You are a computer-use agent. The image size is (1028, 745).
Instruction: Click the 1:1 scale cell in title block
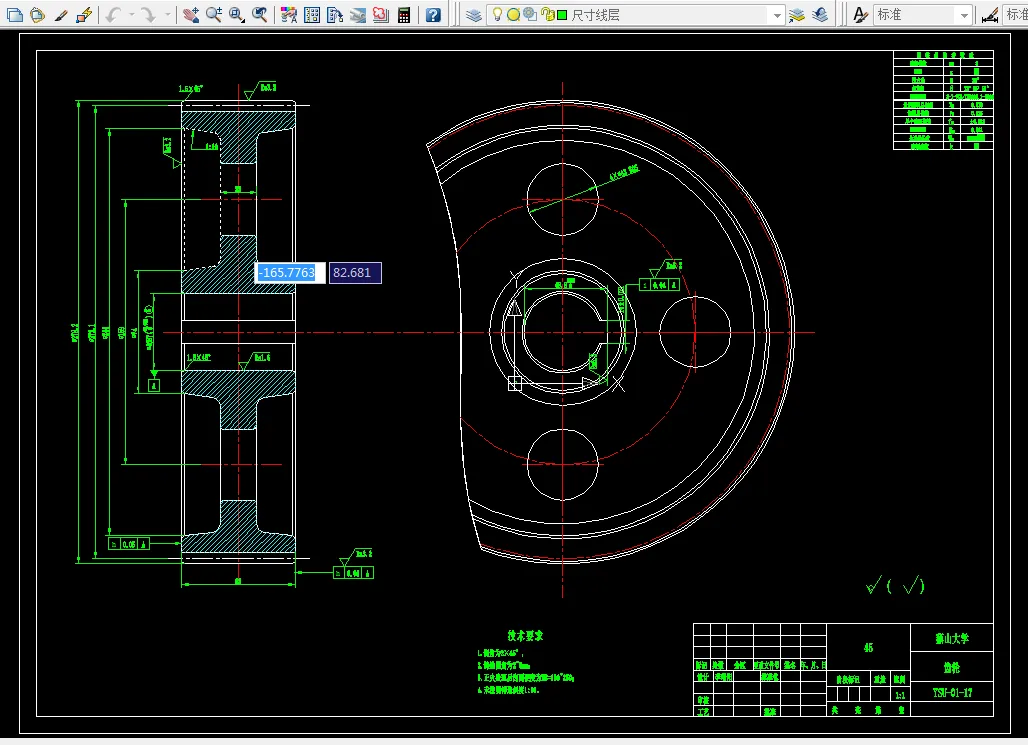coord(900,695)
